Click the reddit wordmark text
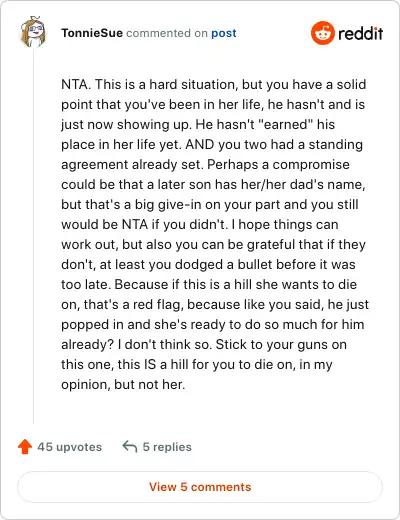The image size is (400, 520). click(x=361, y=33)
